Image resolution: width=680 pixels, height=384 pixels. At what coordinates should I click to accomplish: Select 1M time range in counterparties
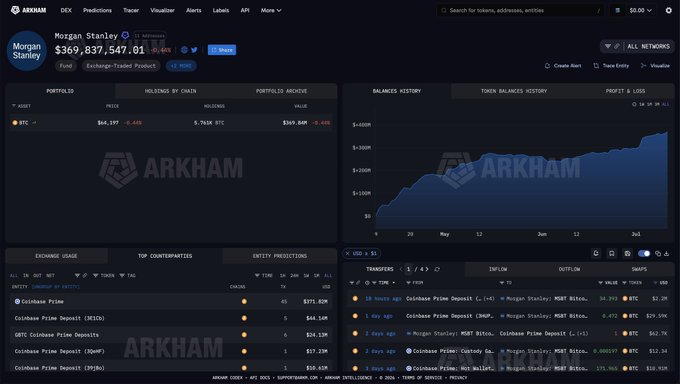click(x=317, y=276)
